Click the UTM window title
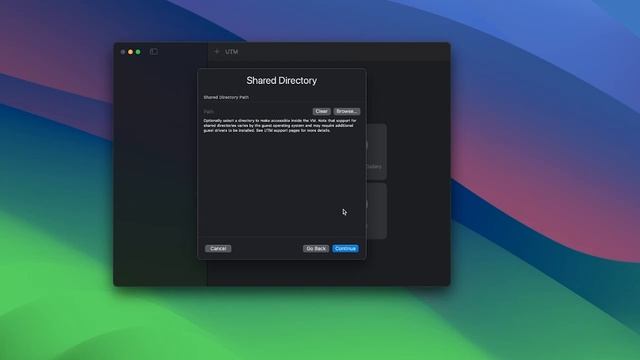 (232, 52)
